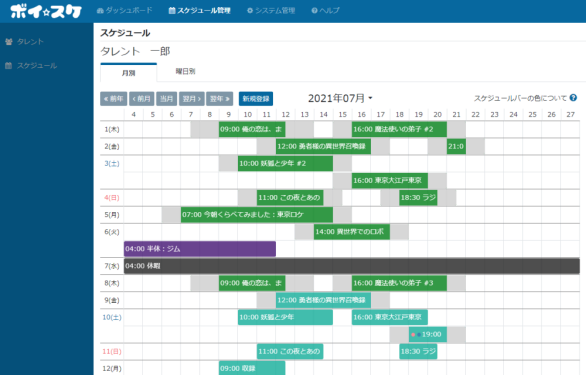Open the 07:00 今朝くらべてみました event

coord(257,215)
